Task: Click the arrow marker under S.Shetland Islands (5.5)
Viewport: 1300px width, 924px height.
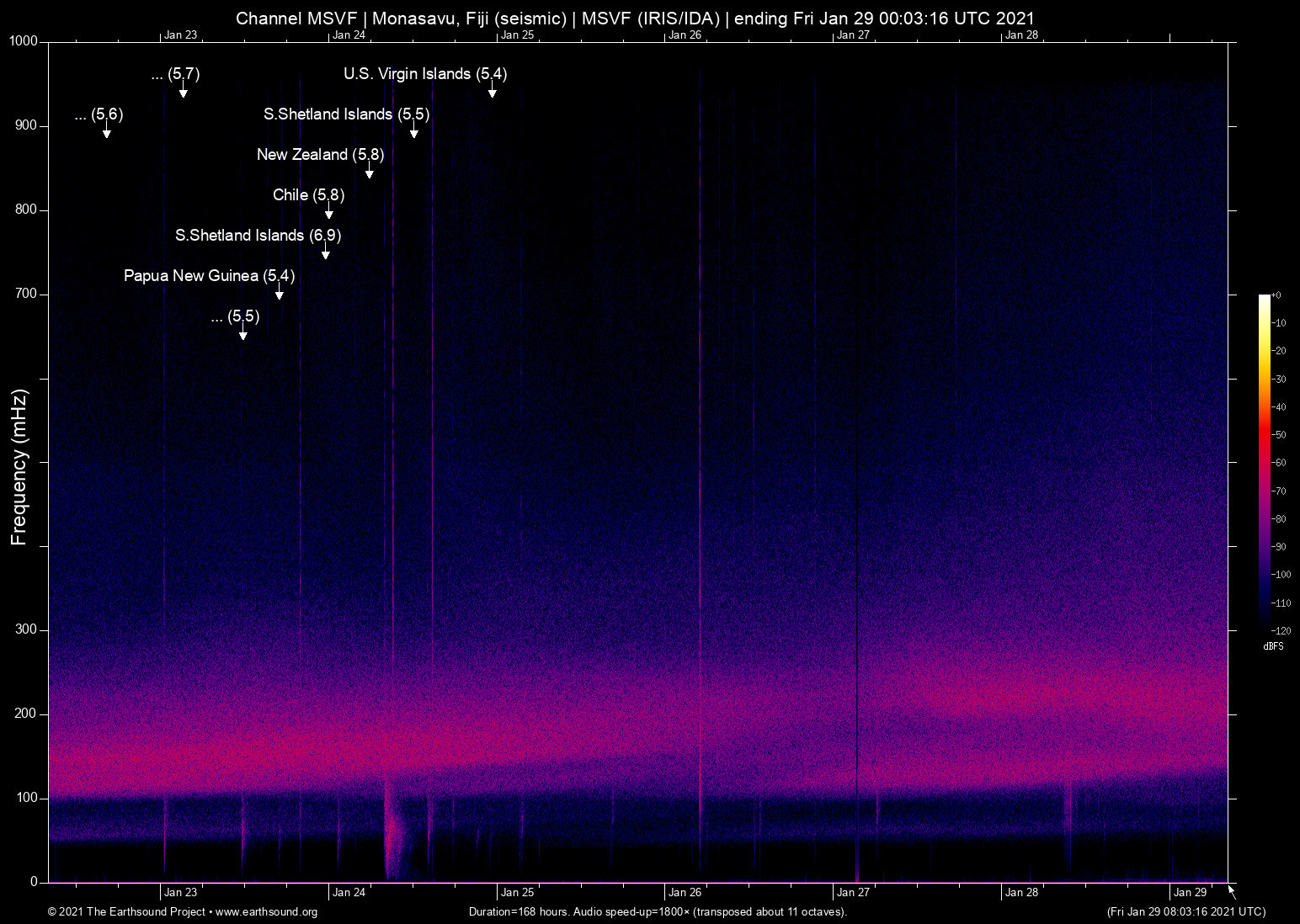Action: (x=413, y=131)
